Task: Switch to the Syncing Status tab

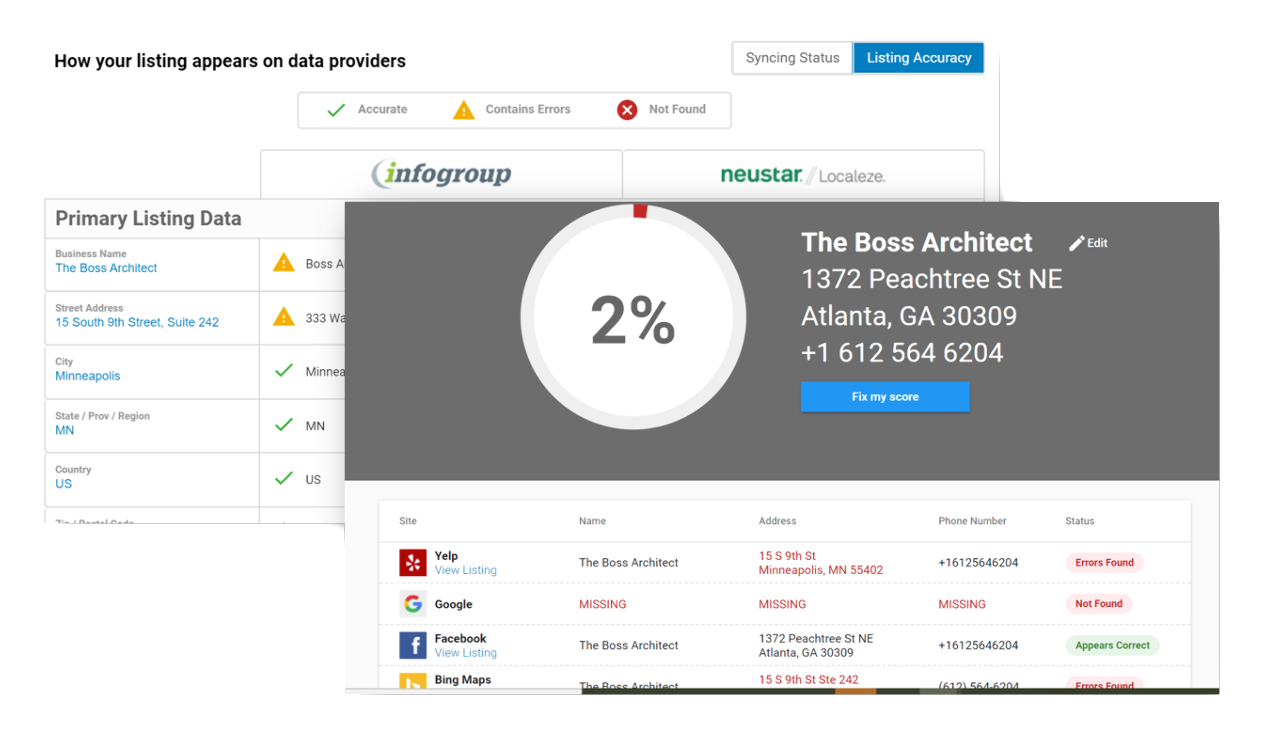Action: click(792, 58)
